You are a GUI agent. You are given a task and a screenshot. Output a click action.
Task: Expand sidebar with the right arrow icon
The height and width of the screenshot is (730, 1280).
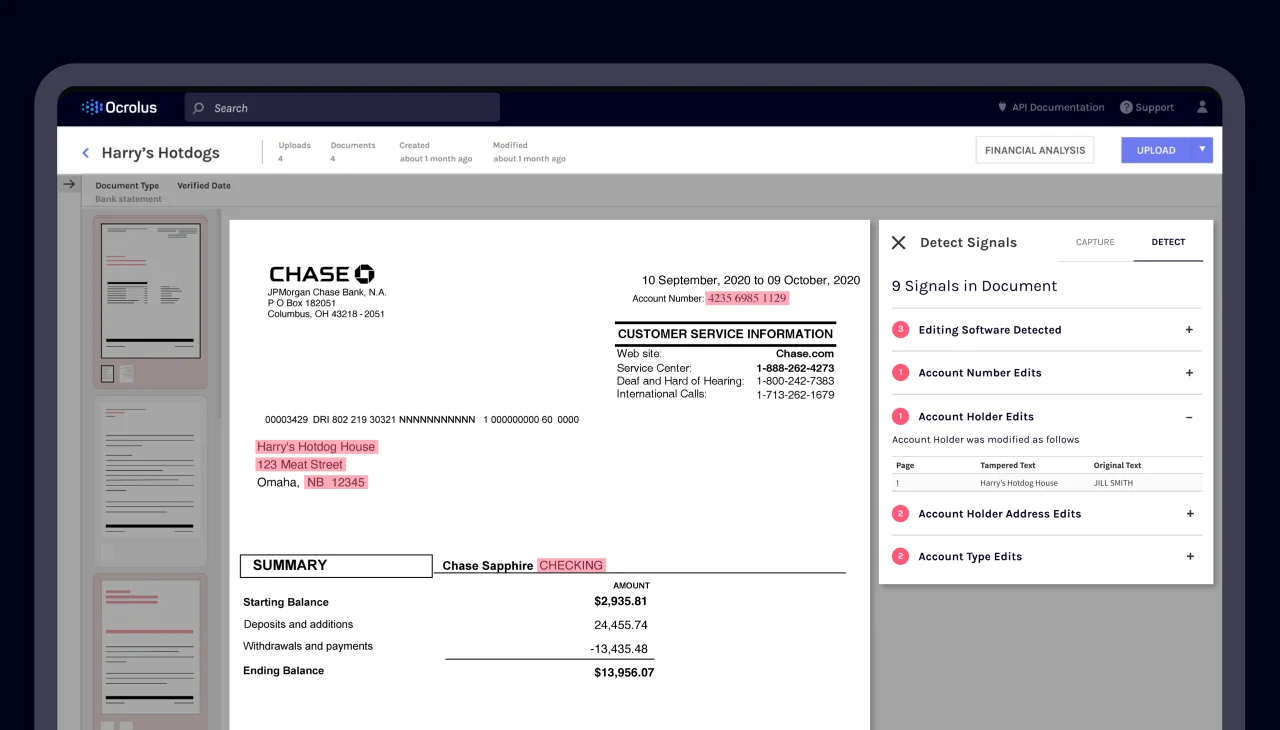[68, 184]
